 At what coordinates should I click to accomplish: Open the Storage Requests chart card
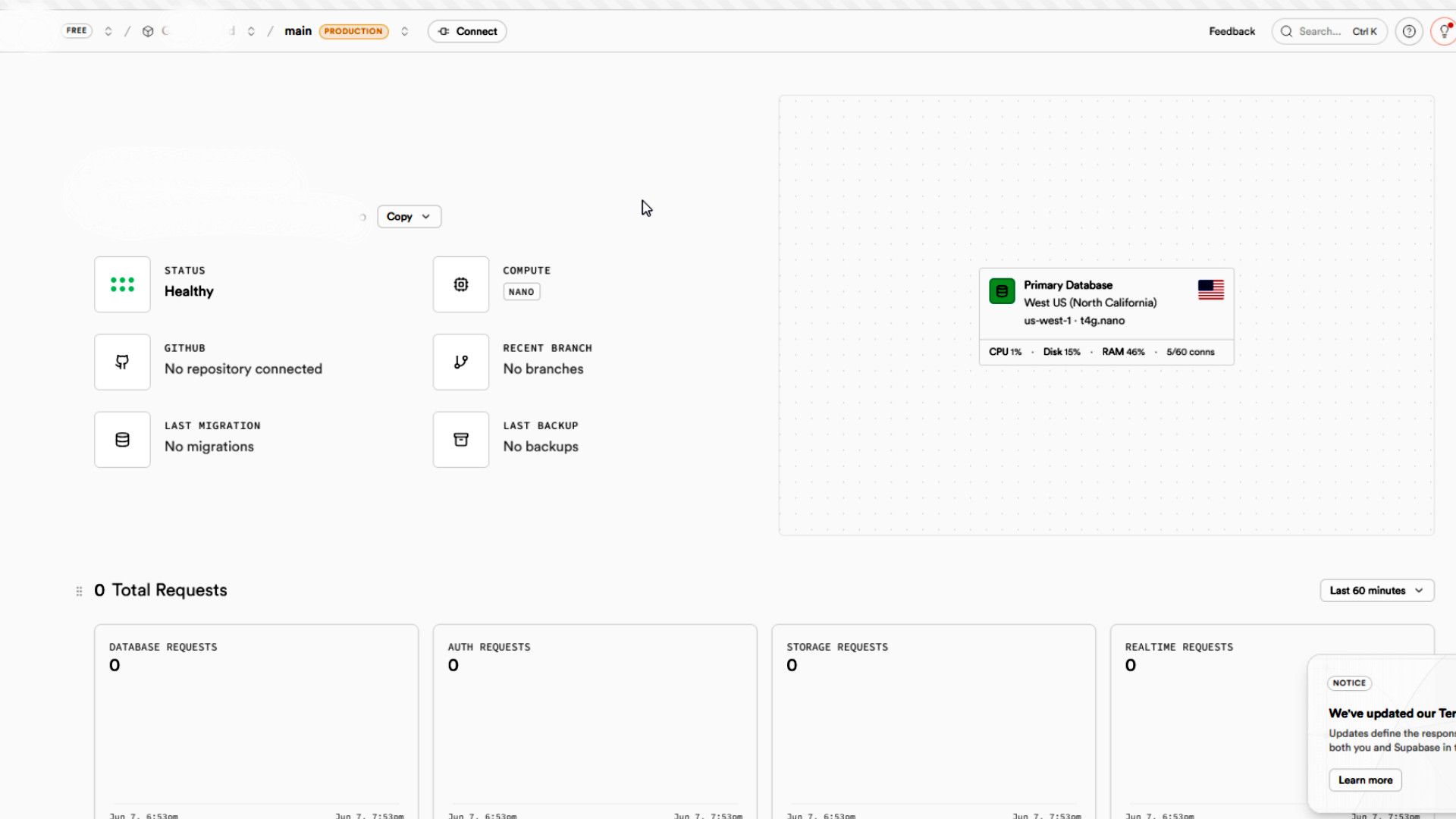[x=934, y=721]
